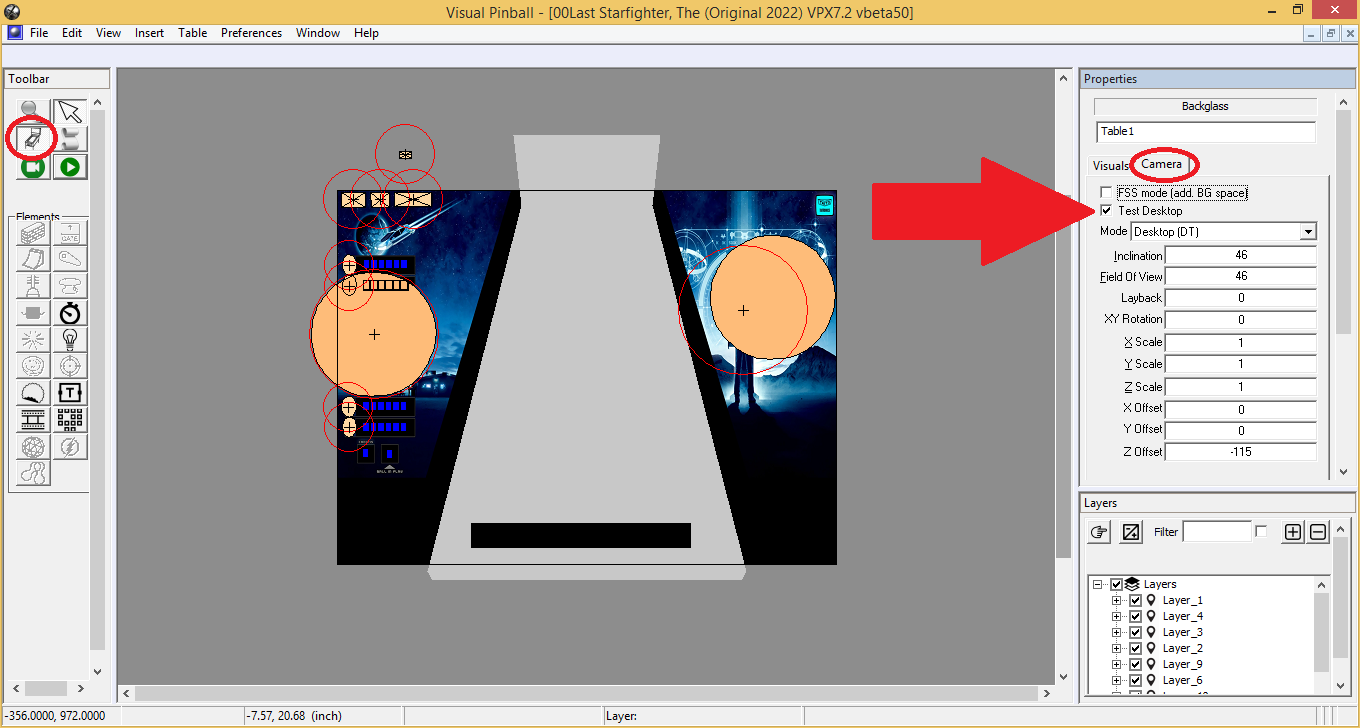Uncheck Layer_4 visibility checkbox
Viewport: 1360px width, 728px height.
click(1135, 616)
